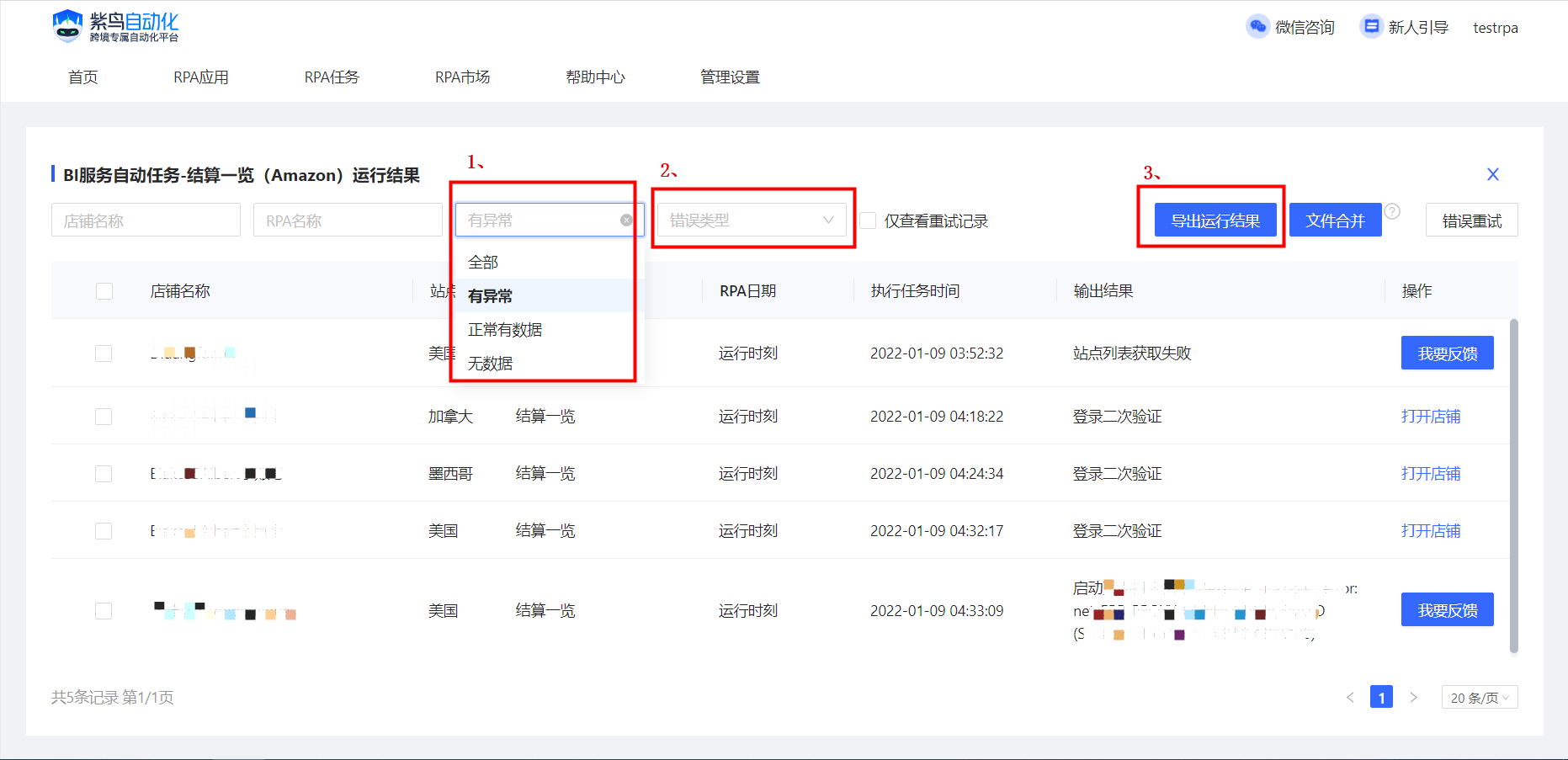Open the 新人引导 newcomer guide icon
Viewport: 1568px width, 760px height.
(x=1371, y=27)
